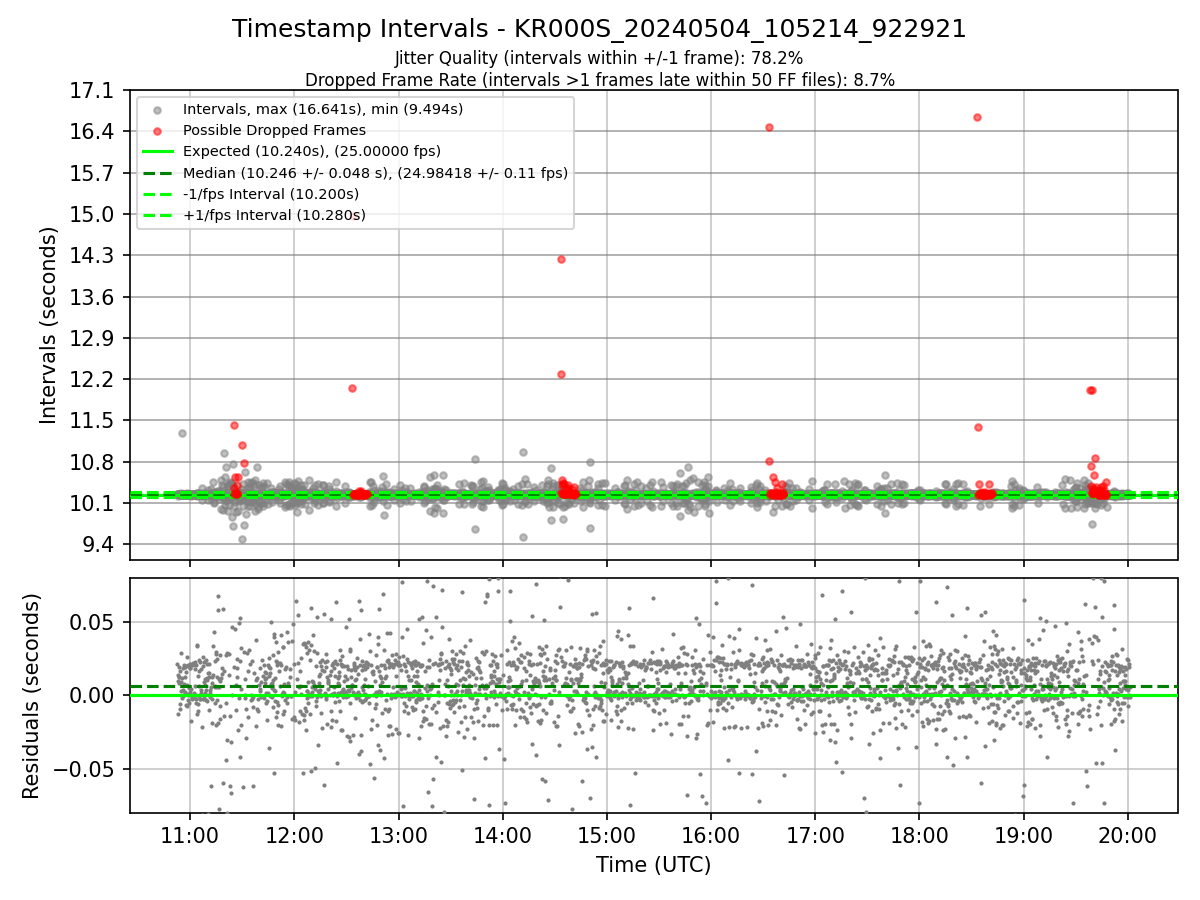Click the isolated grey point near 11.3s before 11:00
Screen dimensions: 1200x900
pos(182,433)
